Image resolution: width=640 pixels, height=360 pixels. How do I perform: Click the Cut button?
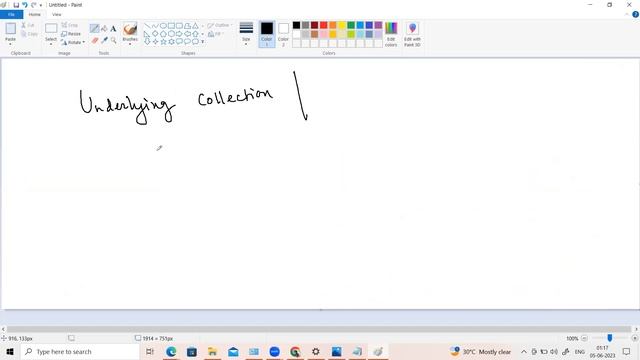(x=28, y=25)
